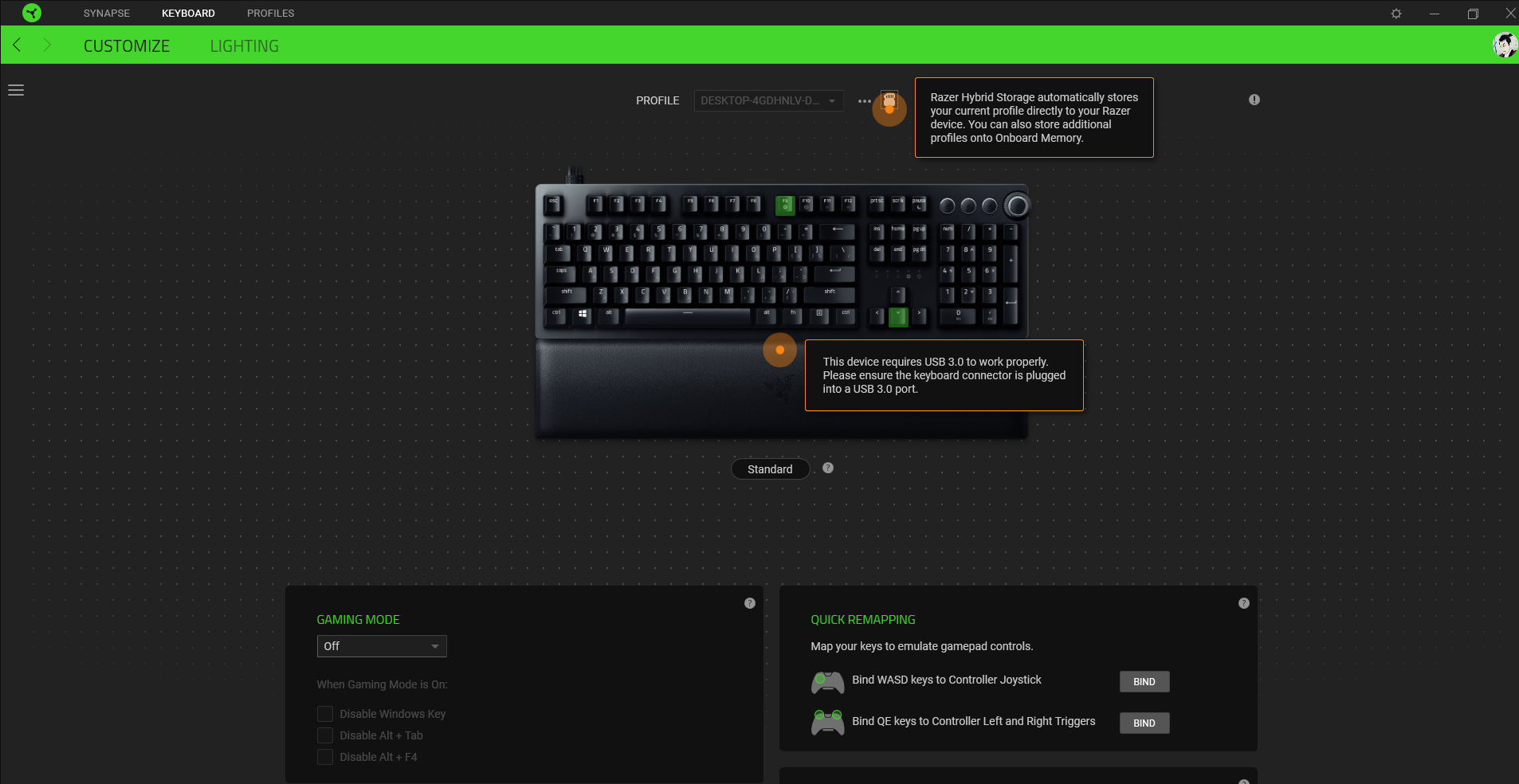
Task: Click the orange USB warning hotspot
Action: [x=779, y=350]
